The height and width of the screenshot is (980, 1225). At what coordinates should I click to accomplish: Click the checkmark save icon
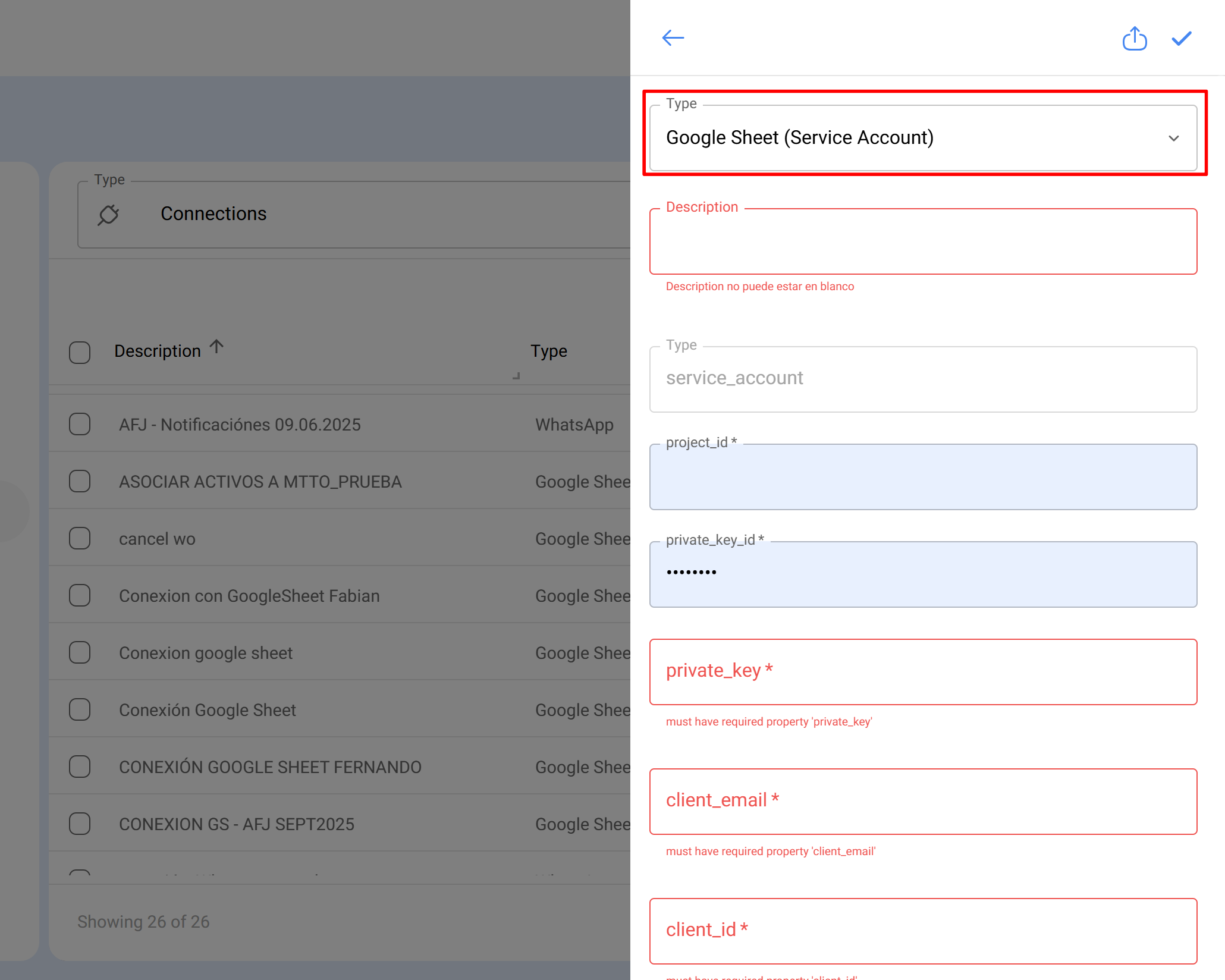(x=1181, y=39)
